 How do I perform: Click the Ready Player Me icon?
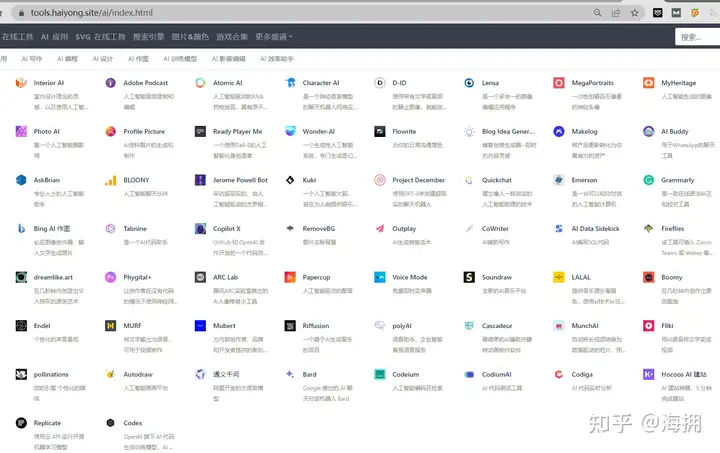point(200,131)
